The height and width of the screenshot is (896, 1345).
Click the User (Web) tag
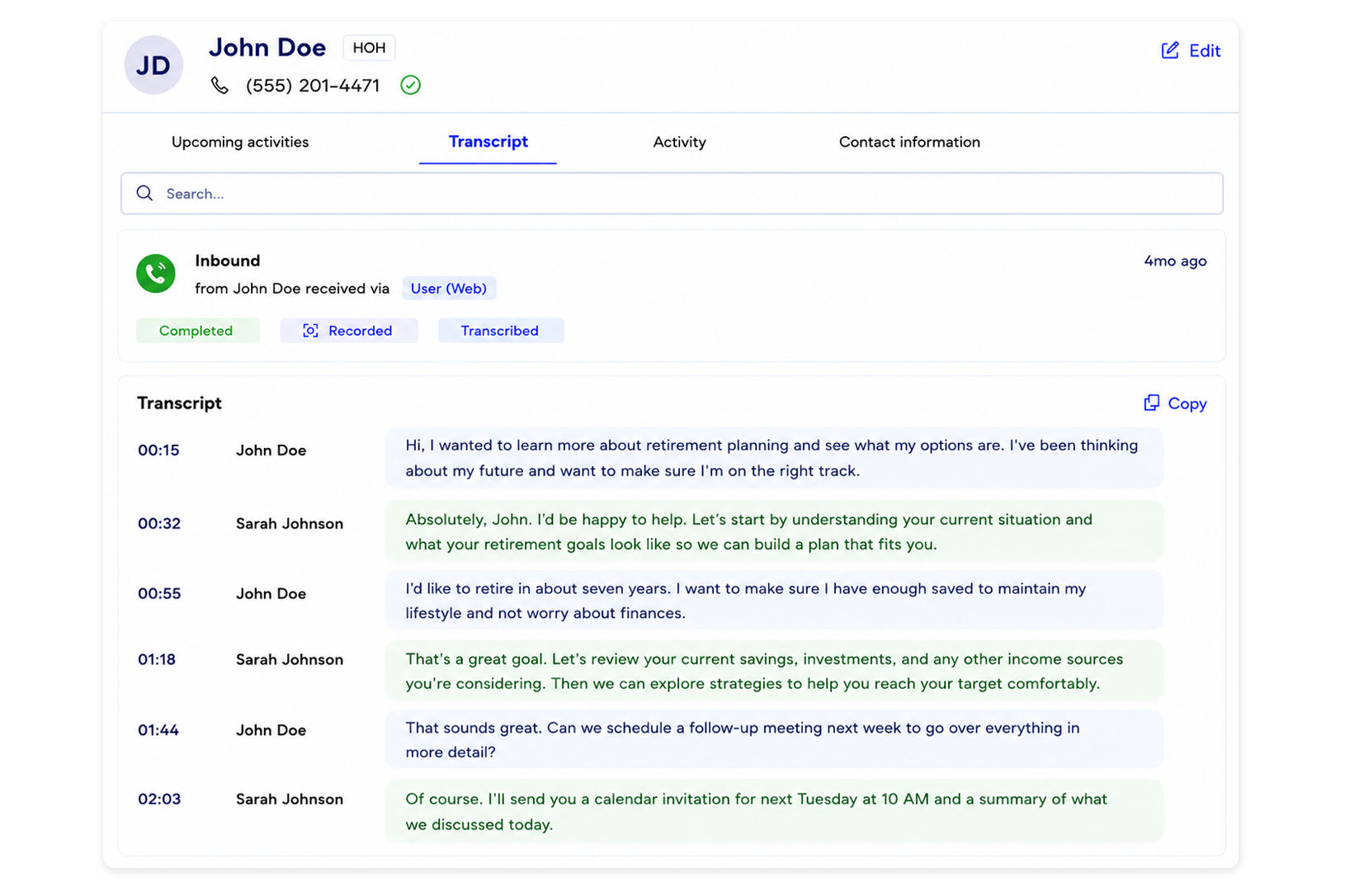coord(449,288)
